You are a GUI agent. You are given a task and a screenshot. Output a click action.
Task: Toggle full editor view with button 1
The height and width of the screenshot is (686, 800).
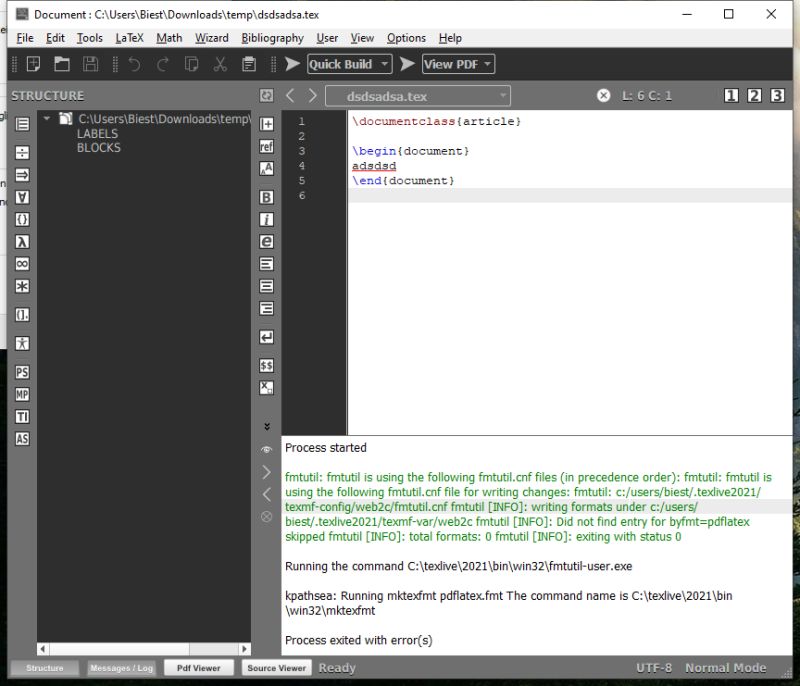click(731, 95)
